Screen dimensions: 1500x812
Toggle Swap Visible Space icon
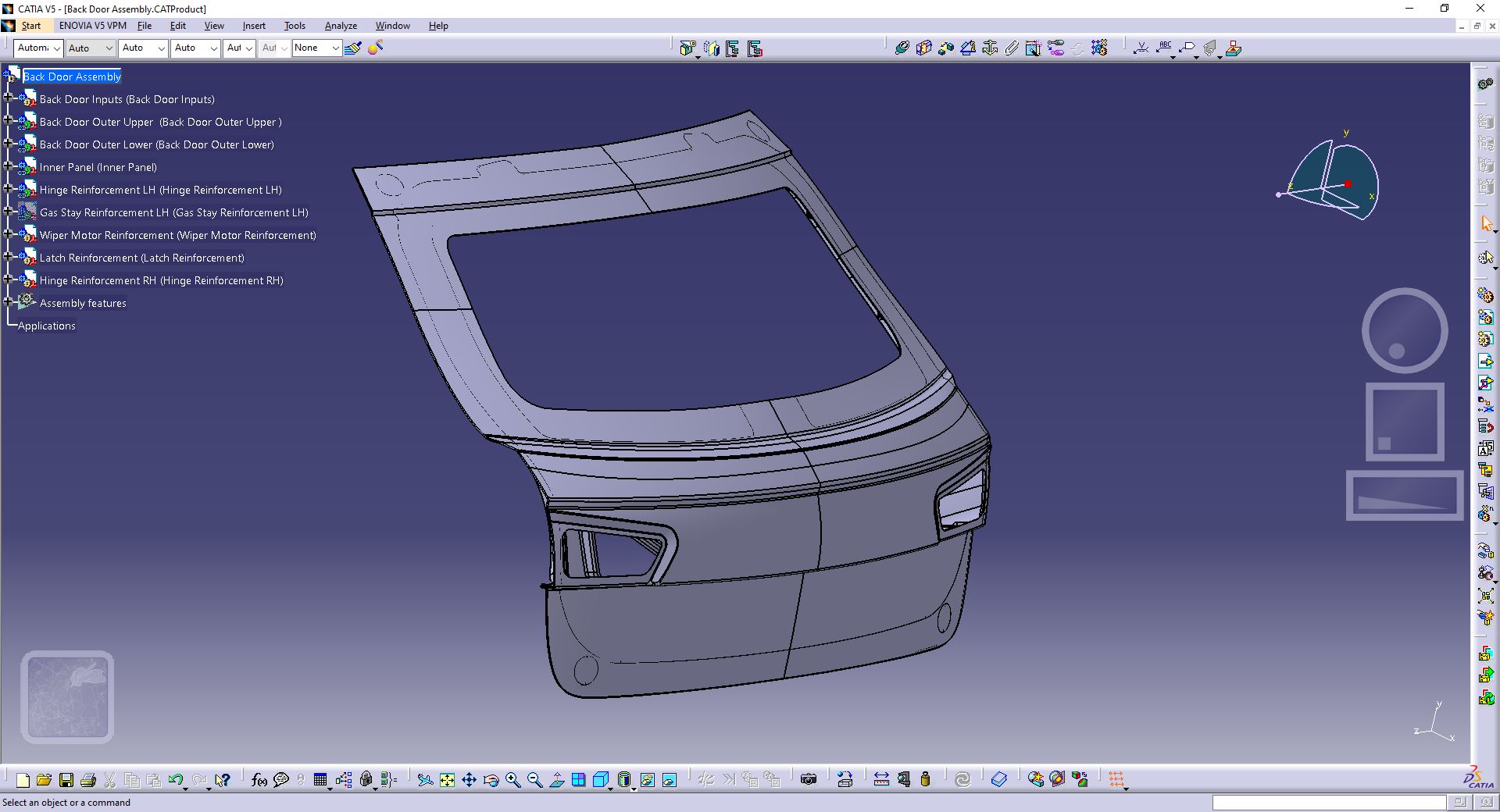(x=670, y=779)
